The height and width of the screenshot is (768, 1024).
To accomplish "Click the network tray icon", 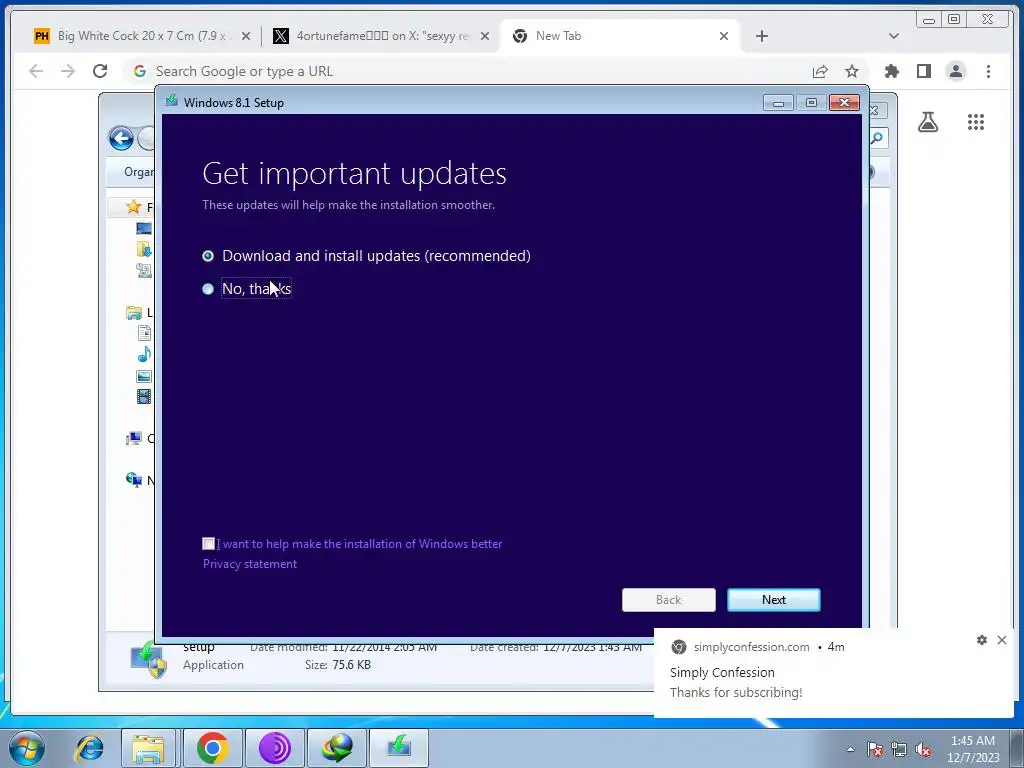I will 899,749.
